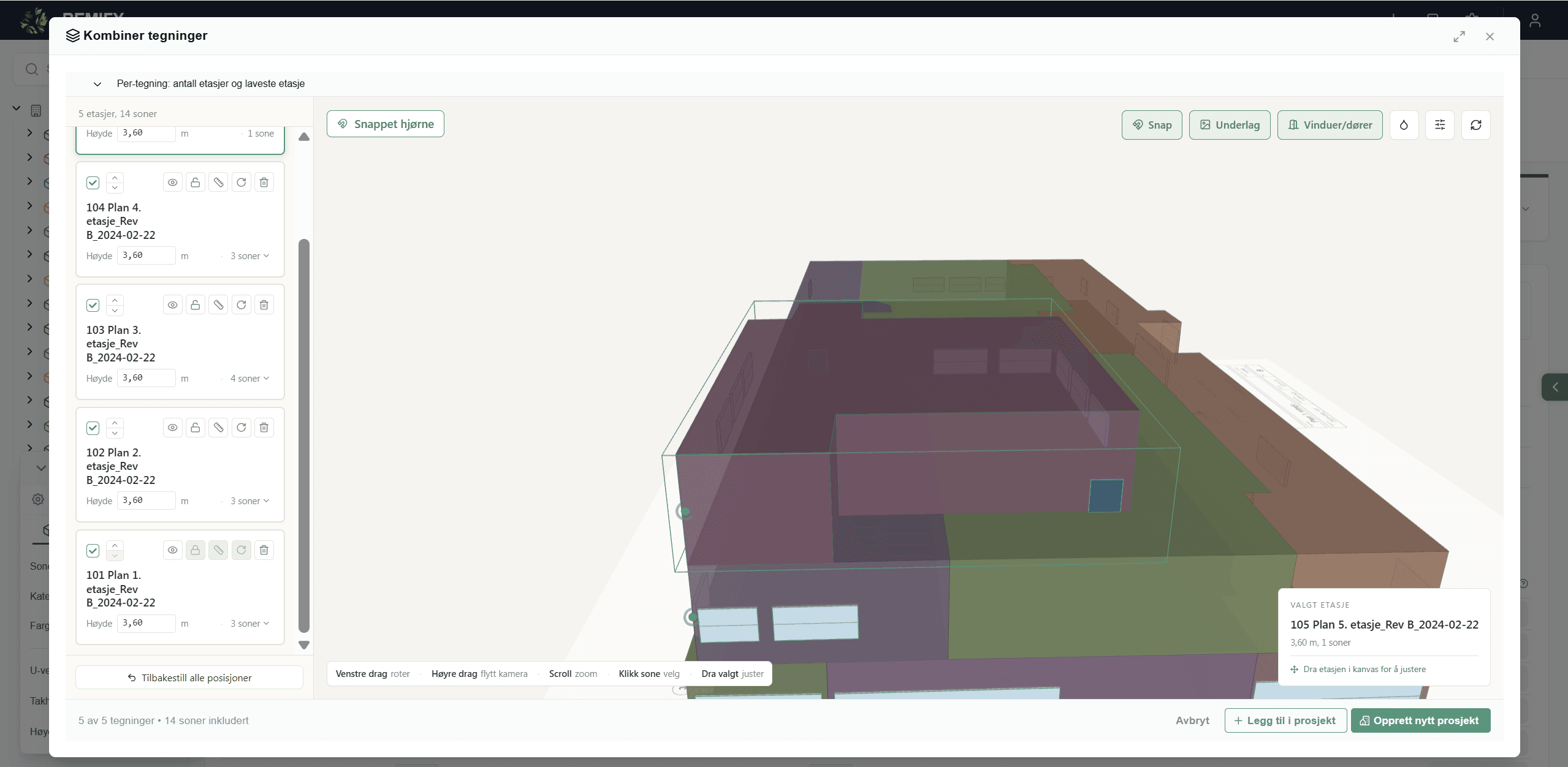Viewport: 1568px width, 767px height.
Task: Open the opacity droplet icon in toolbar
Action: click(x=1404, y=125)
